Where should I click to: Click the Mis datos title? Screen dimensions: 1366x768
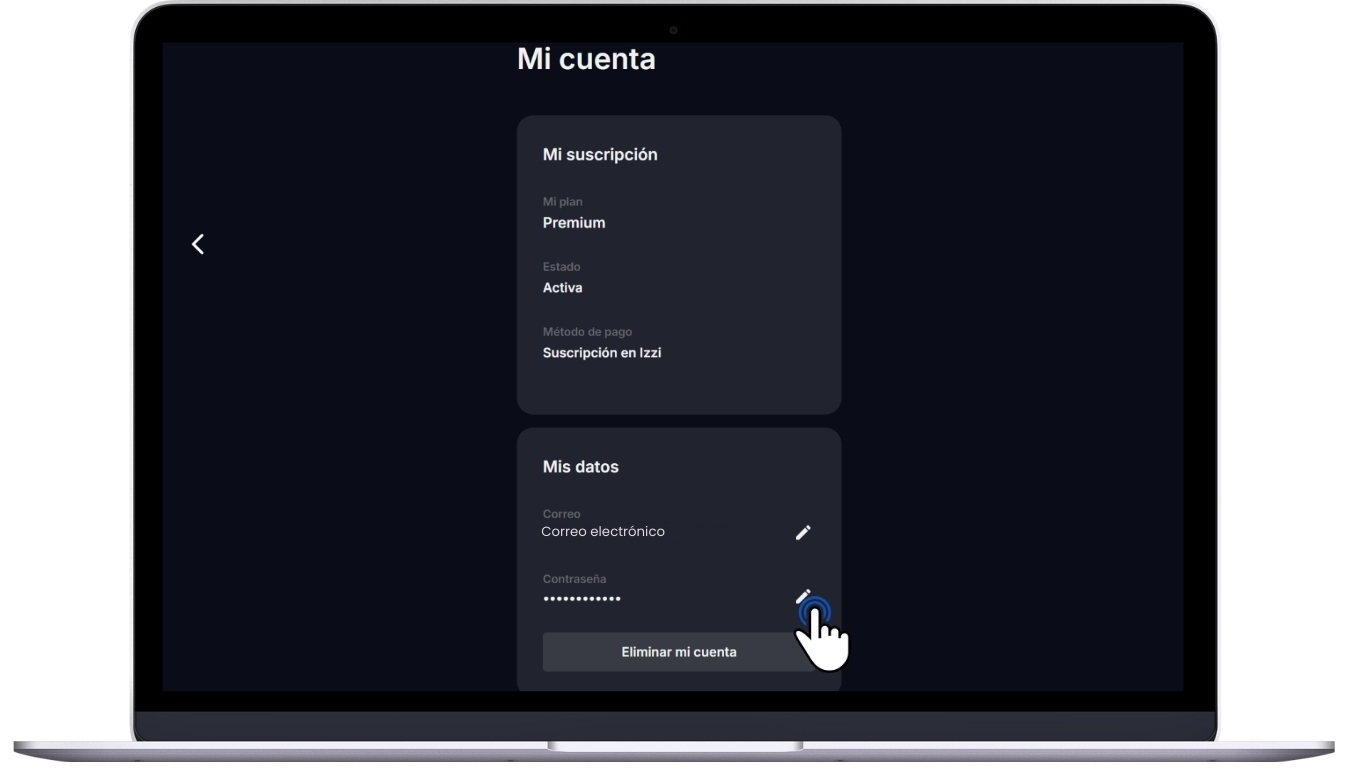tap(581, 467)
